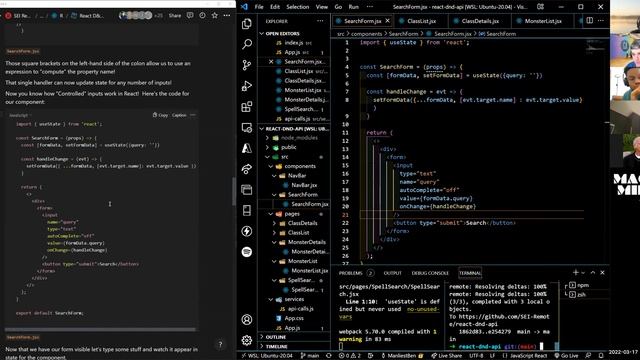The width and height of the screenshot is (640, 360).
Task: Open the Accounts icon in activity bar
Action: [247, 320]
